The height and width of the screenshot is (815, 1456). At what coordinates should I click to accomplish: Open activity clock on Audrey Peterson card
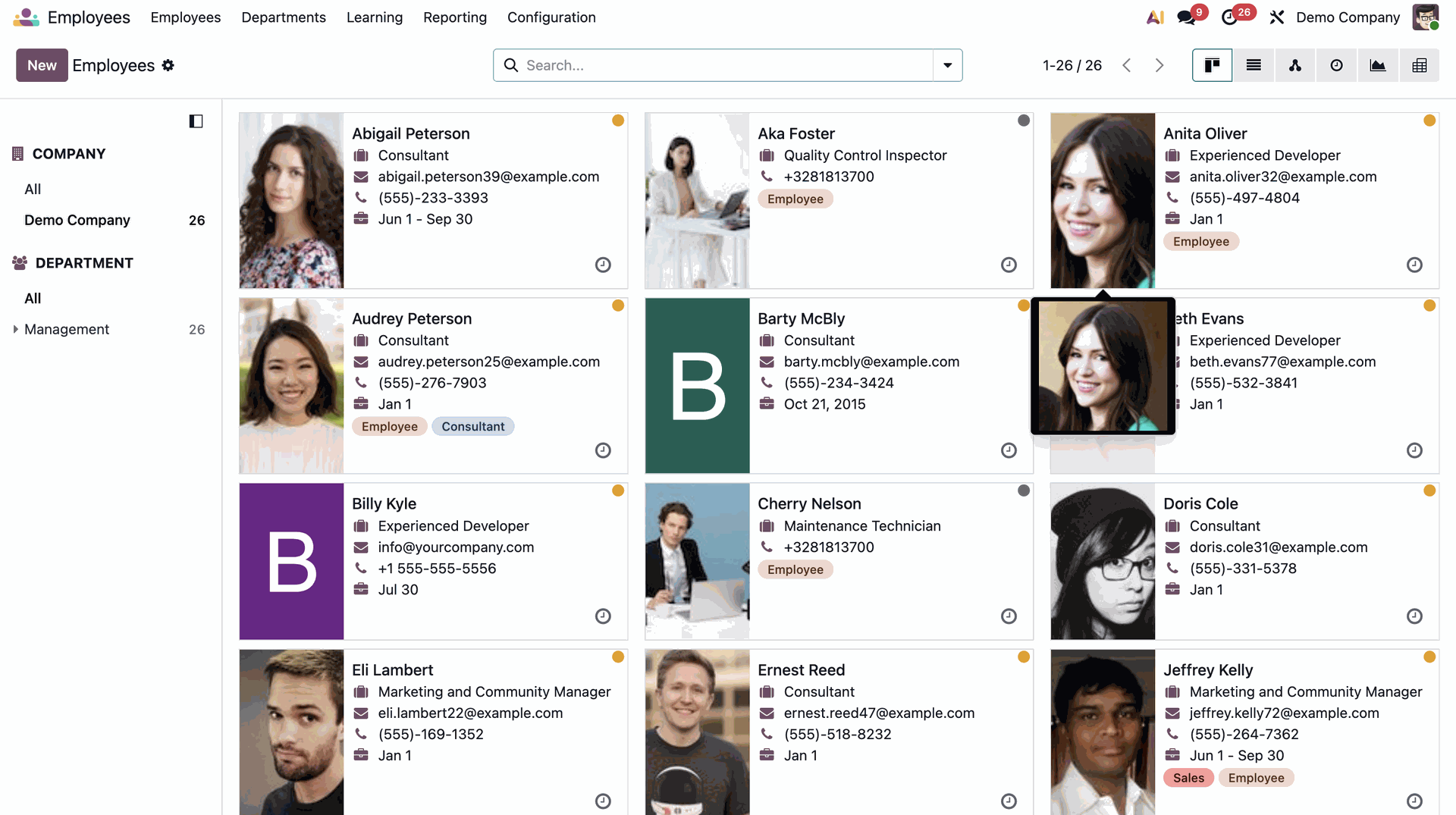point(603,450)
